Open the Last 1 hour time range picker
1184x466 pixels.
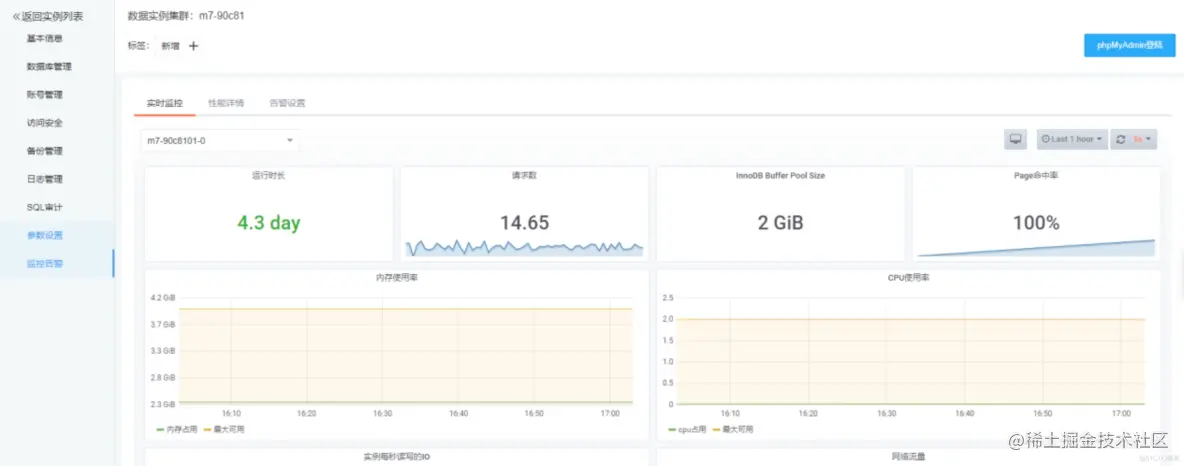[1072, 140]
